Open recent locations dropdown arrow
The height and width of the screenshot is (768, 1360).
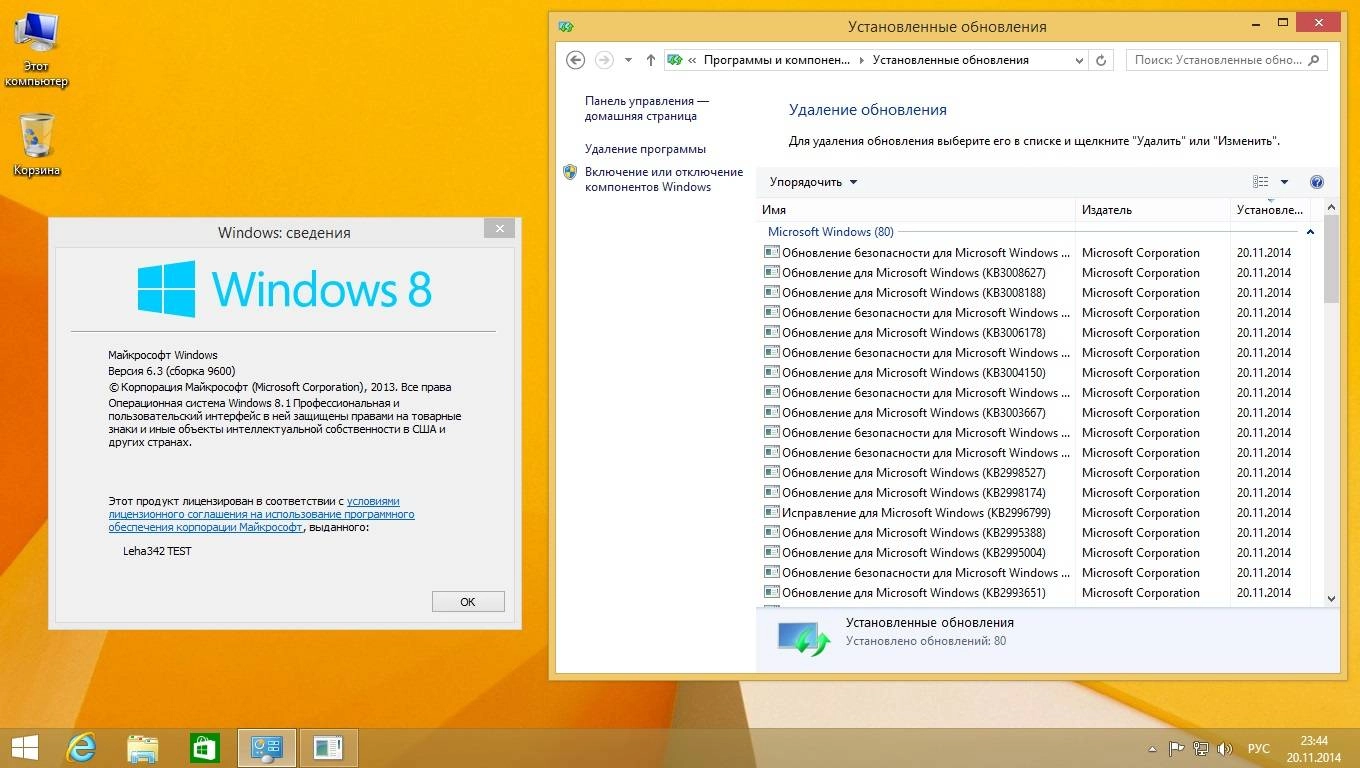click(x=628, y=60)
